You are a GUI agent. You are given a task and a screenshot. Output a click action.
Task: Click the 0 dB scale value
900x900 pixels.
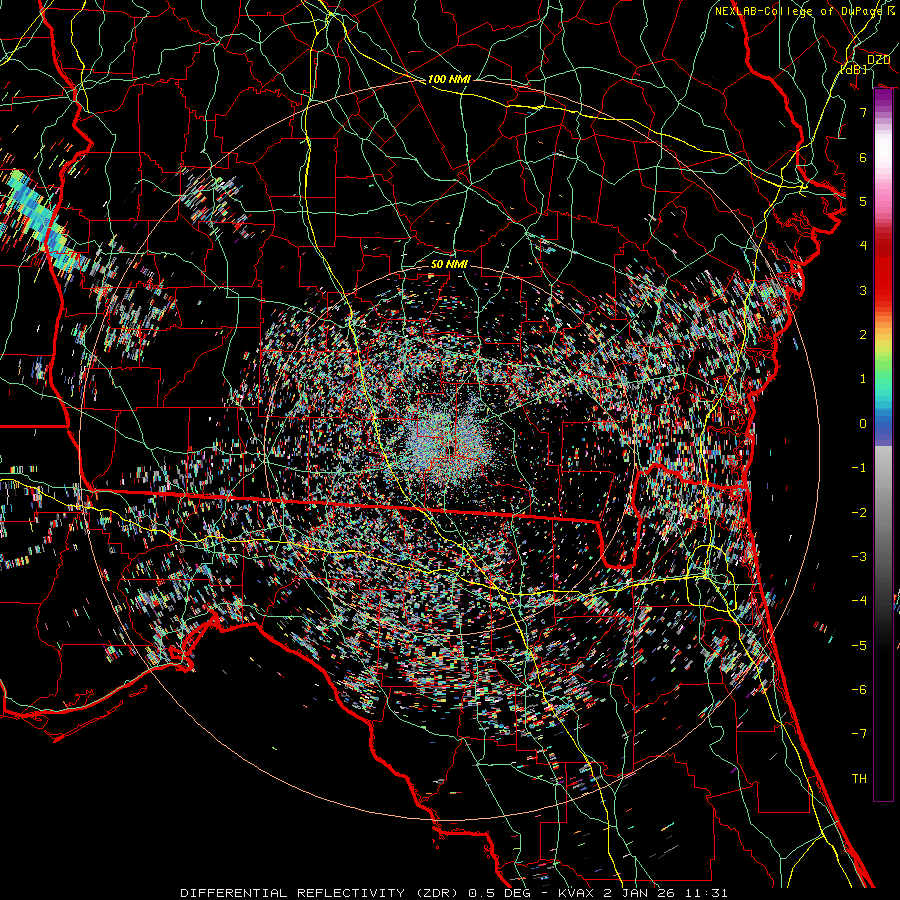click(863, 424)
